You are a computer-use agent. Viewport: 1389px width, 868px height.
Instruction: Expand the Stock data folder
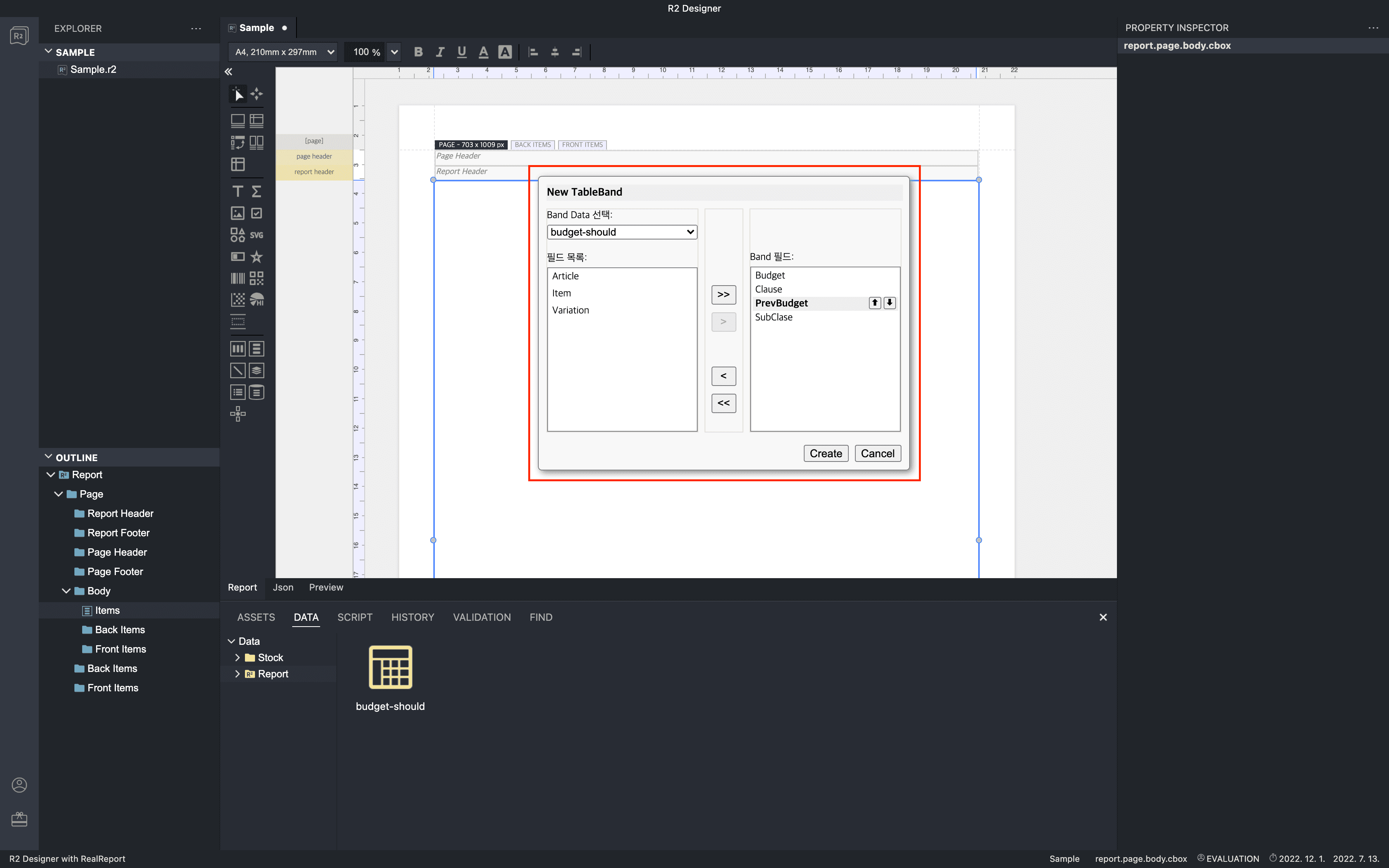click(x=237, y=657)
